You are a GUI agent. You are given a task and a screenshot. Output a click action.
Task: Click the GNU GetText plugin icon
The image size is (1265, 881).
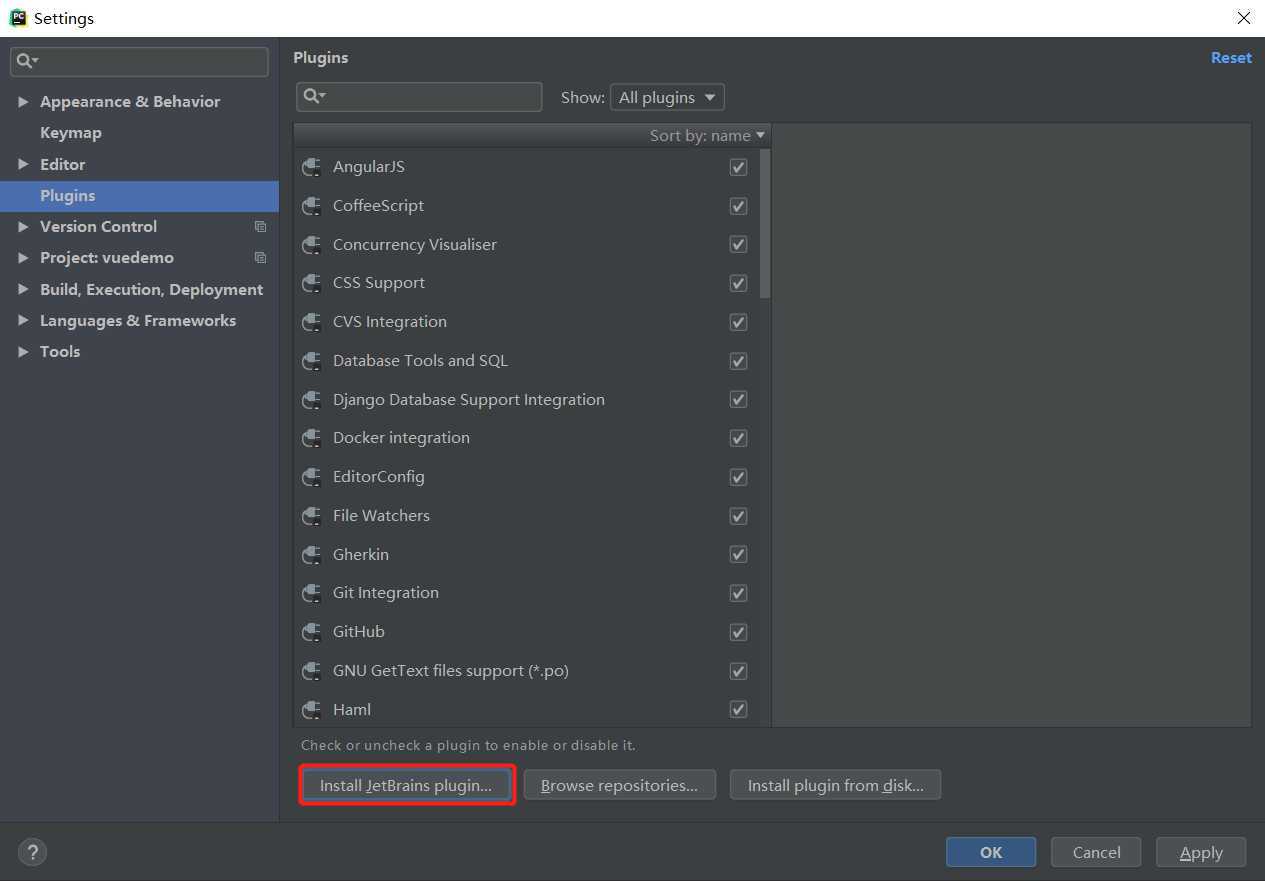coord(311,671)
